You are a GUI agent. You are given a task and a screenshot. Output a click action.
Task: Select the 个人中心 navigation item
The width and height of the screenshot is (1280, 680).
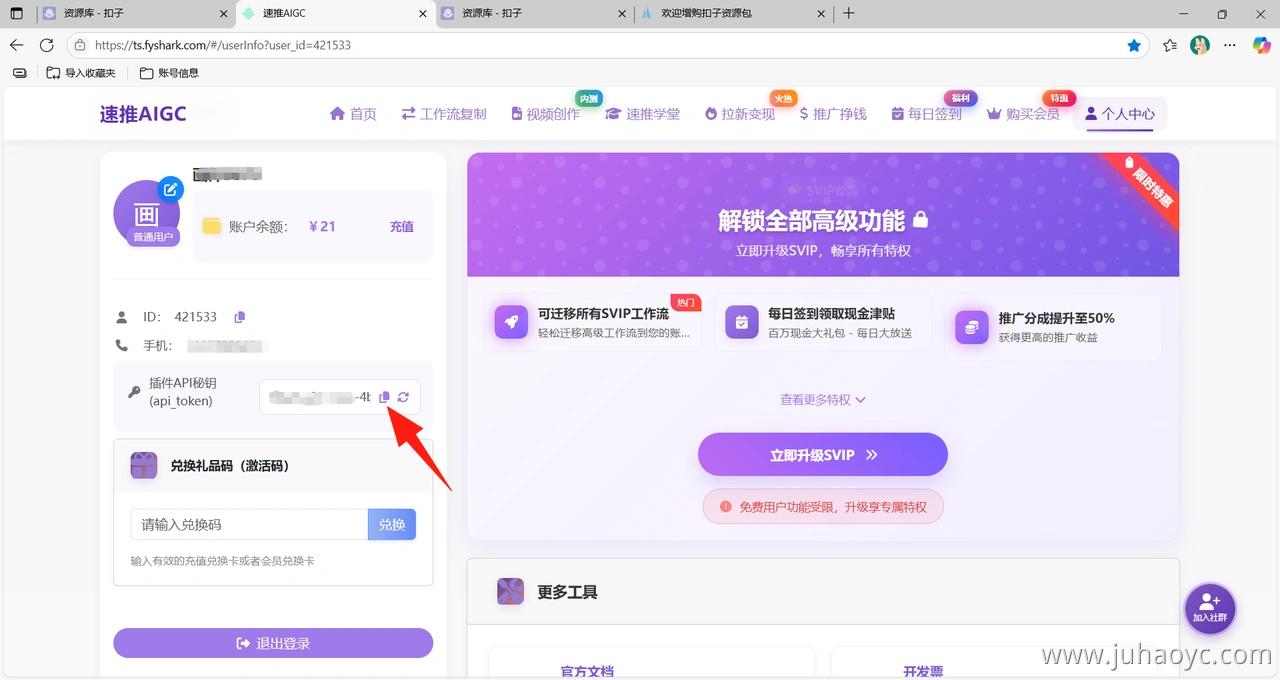pos(1120,114)
